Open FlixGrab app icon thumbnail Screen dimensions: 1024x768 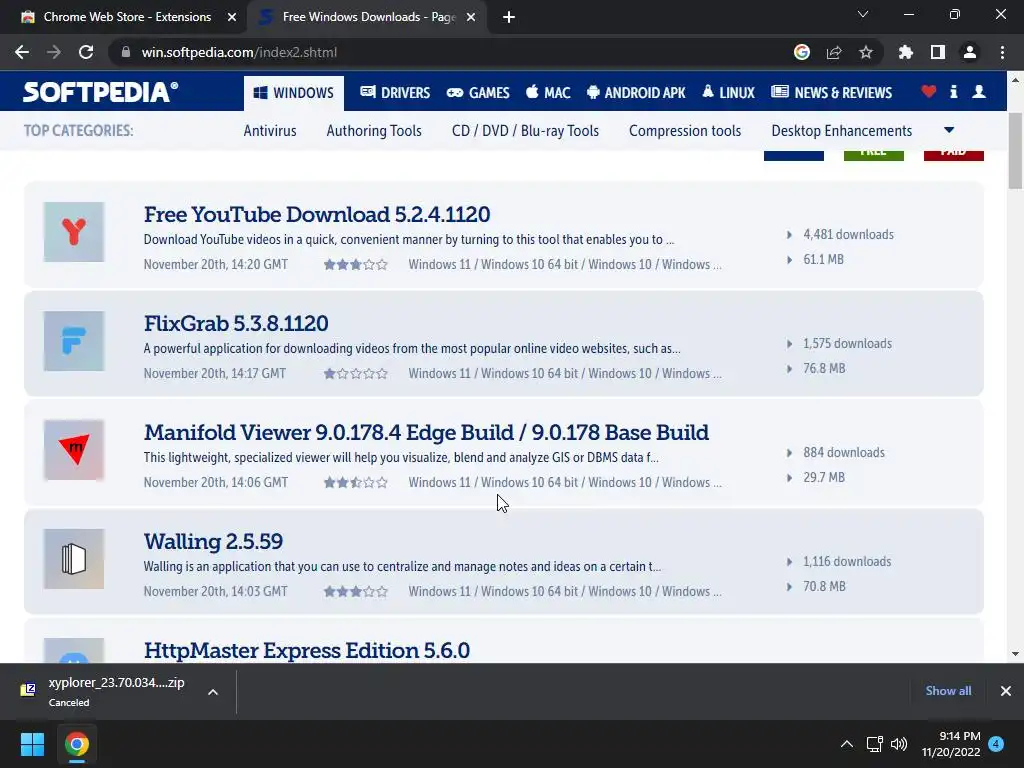point(74,341)
